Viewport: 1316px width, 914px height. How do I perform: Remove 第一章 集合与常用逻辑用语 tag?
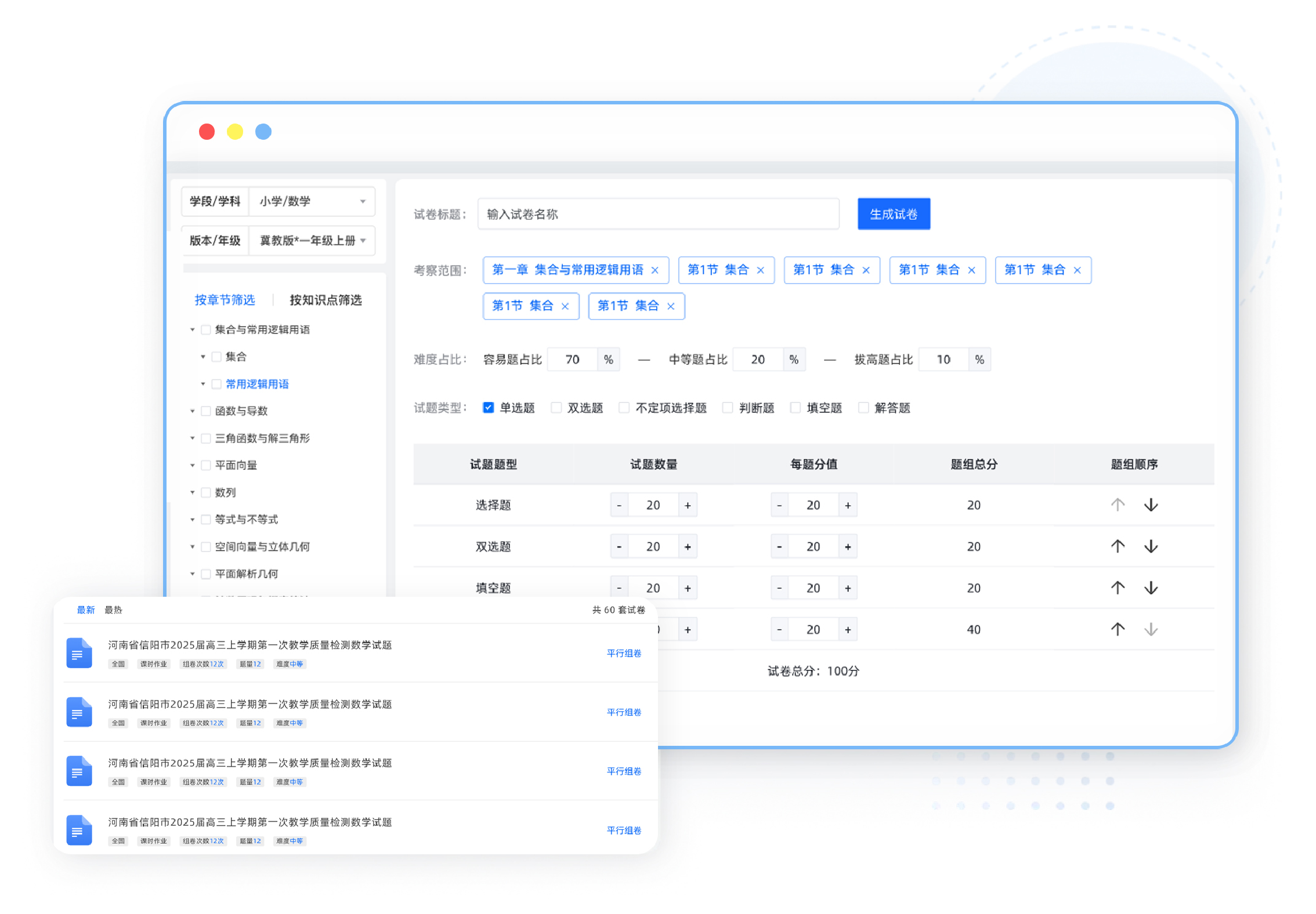(655, 270)
